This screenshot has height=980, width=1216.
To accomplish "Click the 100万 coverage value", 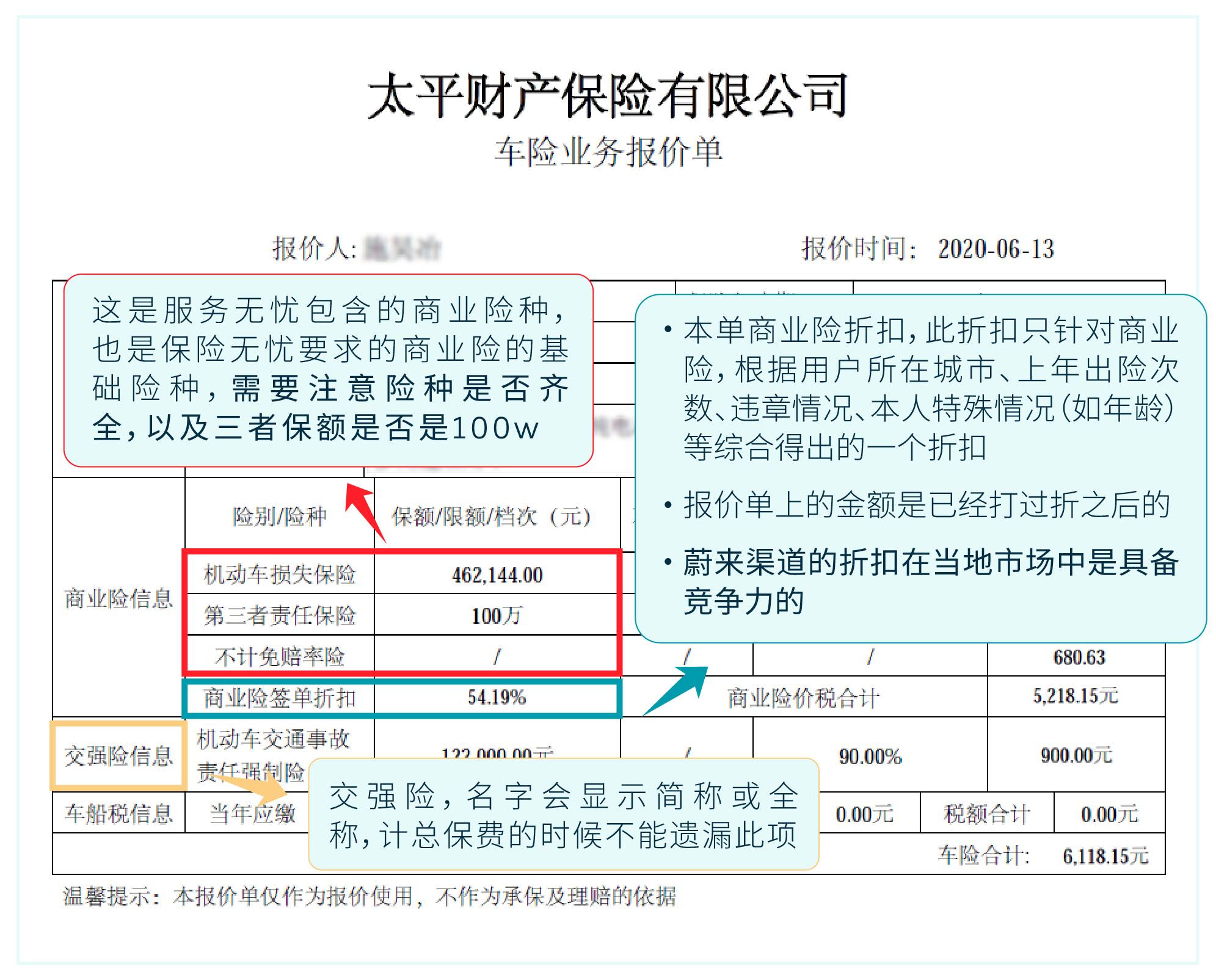I will click(497, 615).
